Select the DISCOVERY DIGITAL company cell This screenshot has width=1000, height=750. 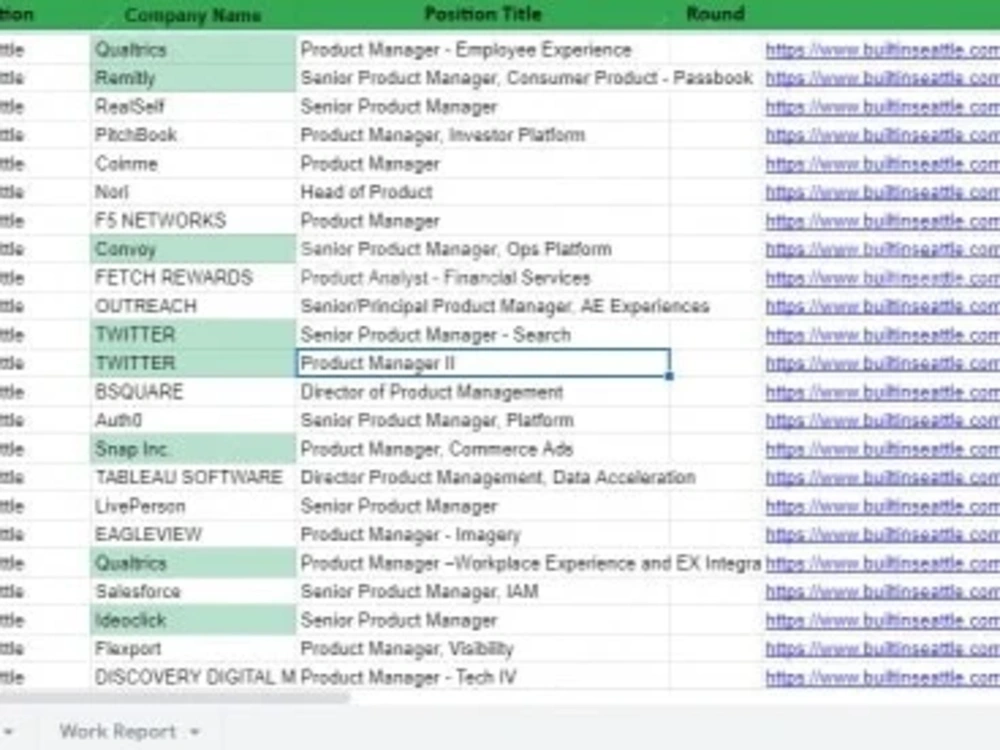click(x=193, y=677)
